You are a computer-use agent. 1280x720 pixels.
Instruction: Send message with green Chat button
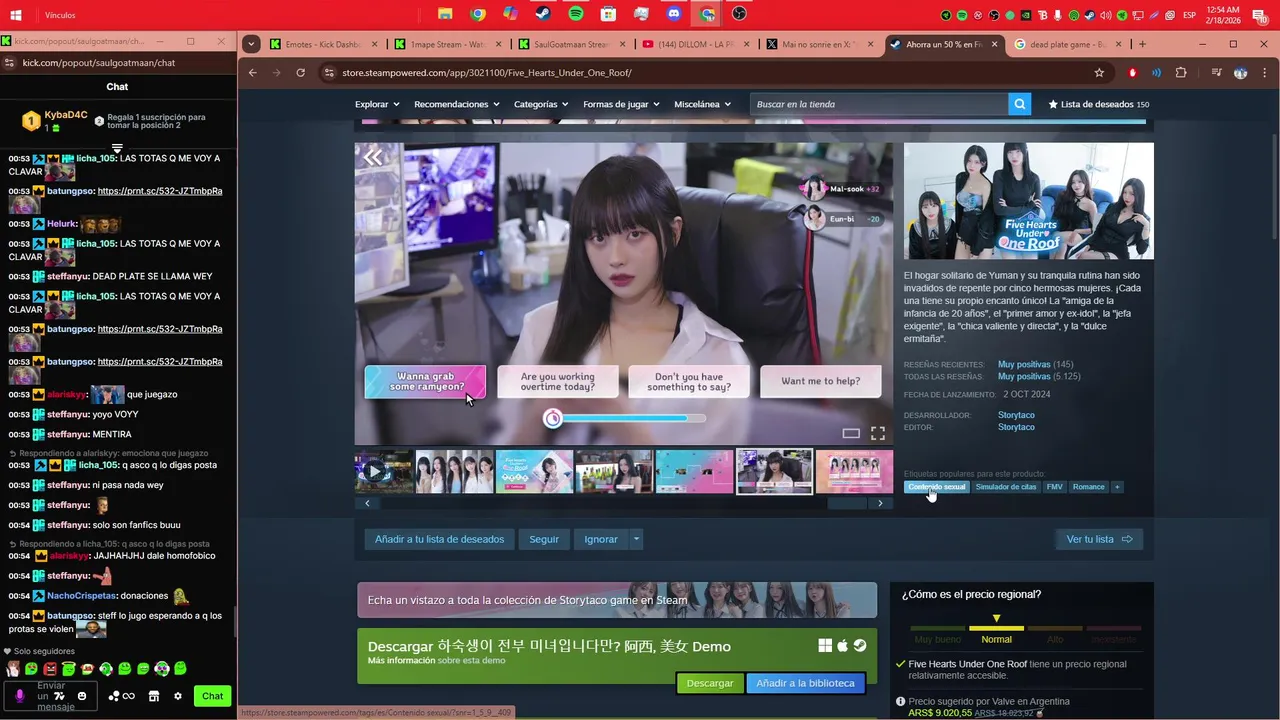pos(213,696)
